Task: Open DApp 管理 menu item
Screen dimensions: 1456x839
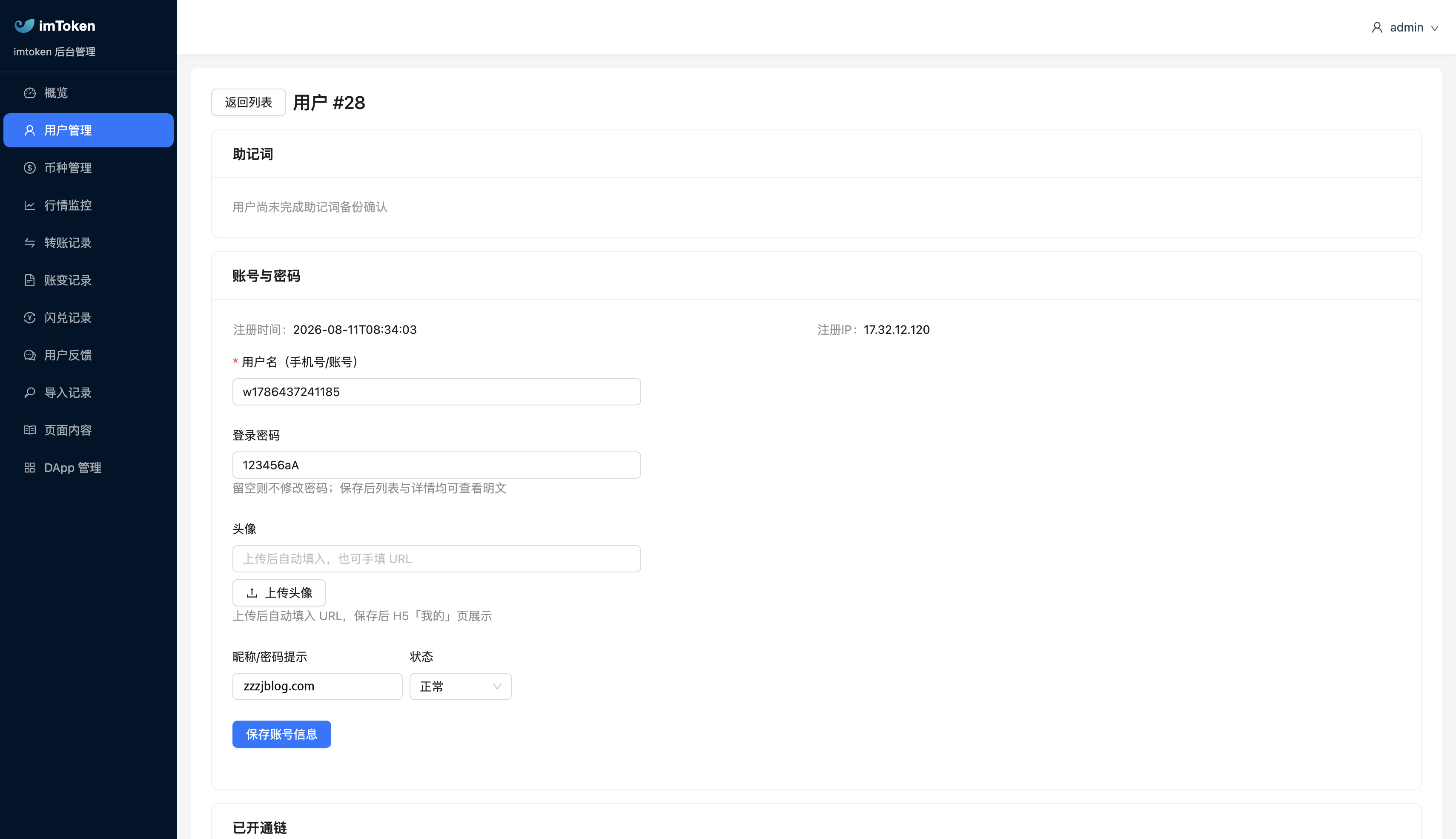Action: [88, 467]
